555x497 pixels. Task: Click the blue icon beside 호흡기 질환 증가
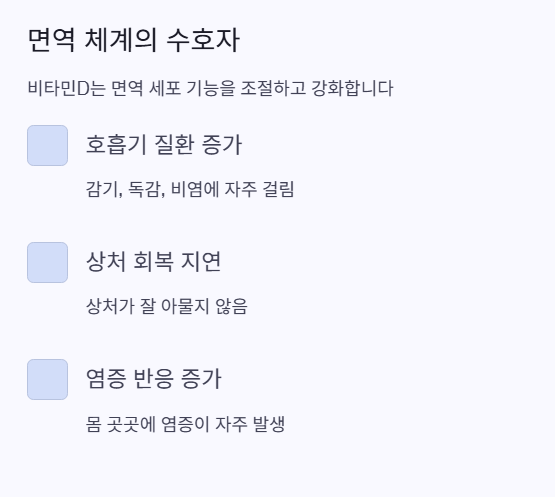click(47, 145)
